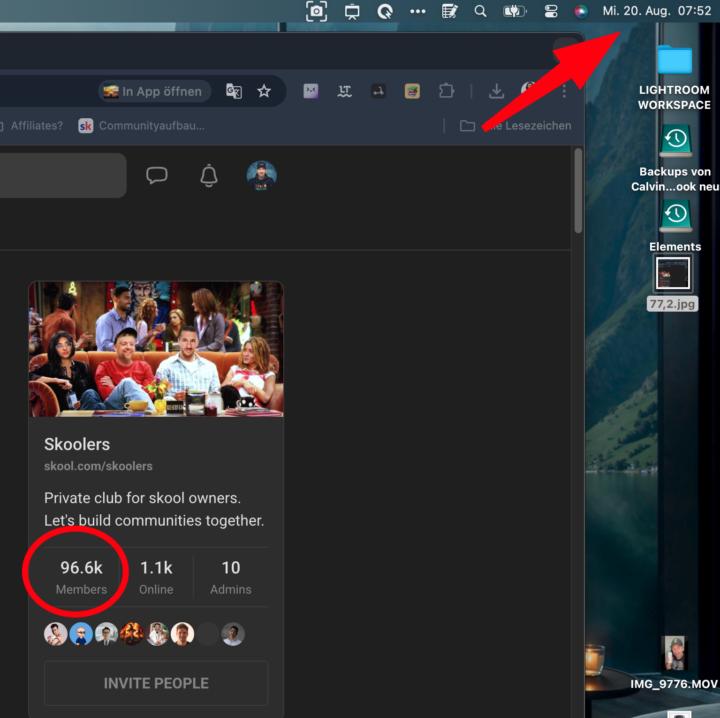Open the extensions puzzle piece menu
Screen dimensions: 720x718
(x=446, y=91)
